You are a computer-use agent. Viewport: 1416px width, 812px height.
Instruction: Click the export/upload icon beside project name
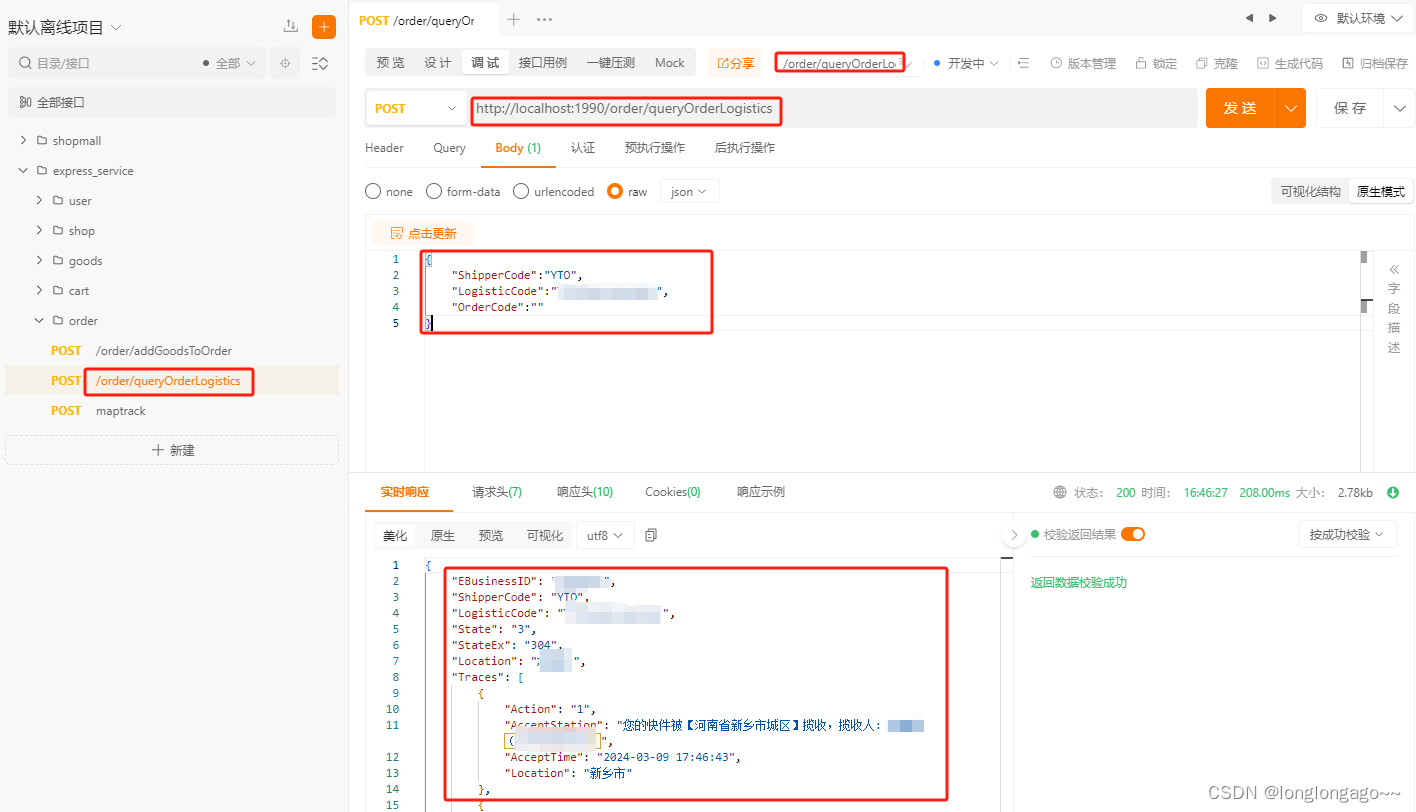point(291,26)
